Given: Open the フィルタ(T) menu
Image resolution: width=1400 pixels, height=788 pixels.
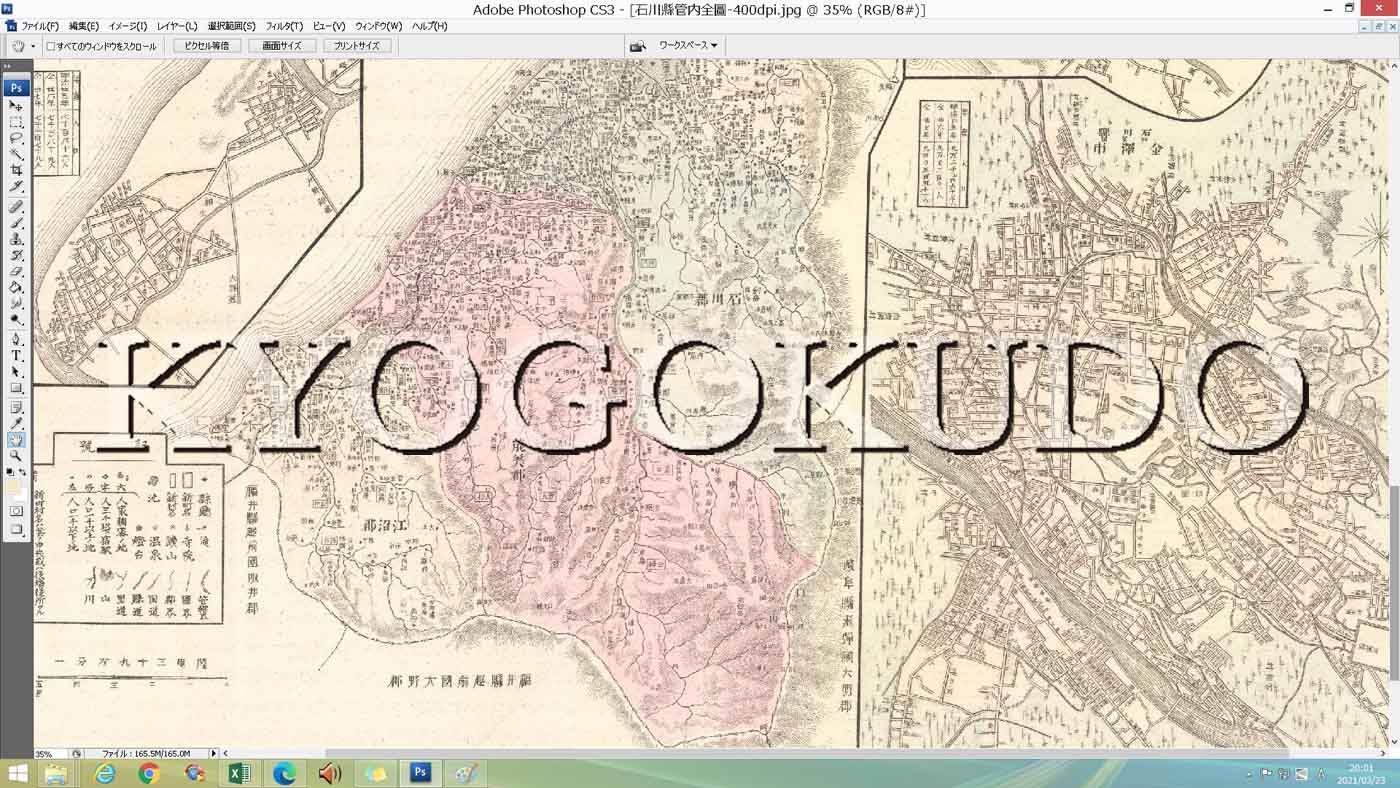Looking at the screenshot, I should point(284,26).
